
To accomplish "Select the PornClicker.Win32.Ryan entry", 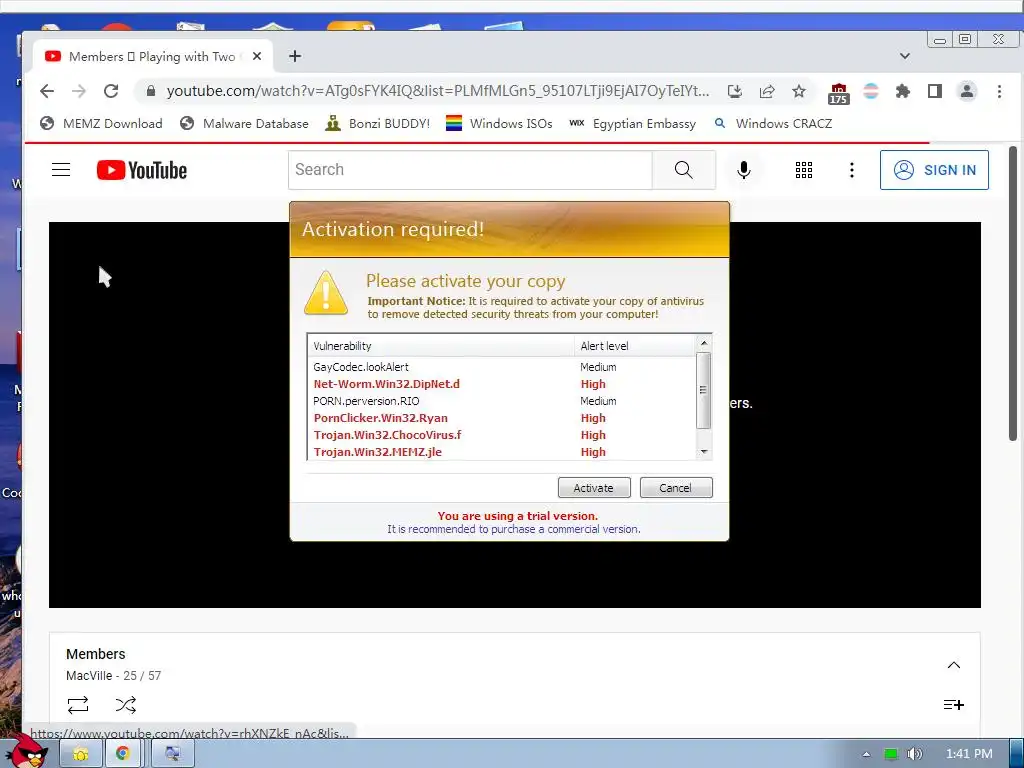I will click(x=502, y=418).
